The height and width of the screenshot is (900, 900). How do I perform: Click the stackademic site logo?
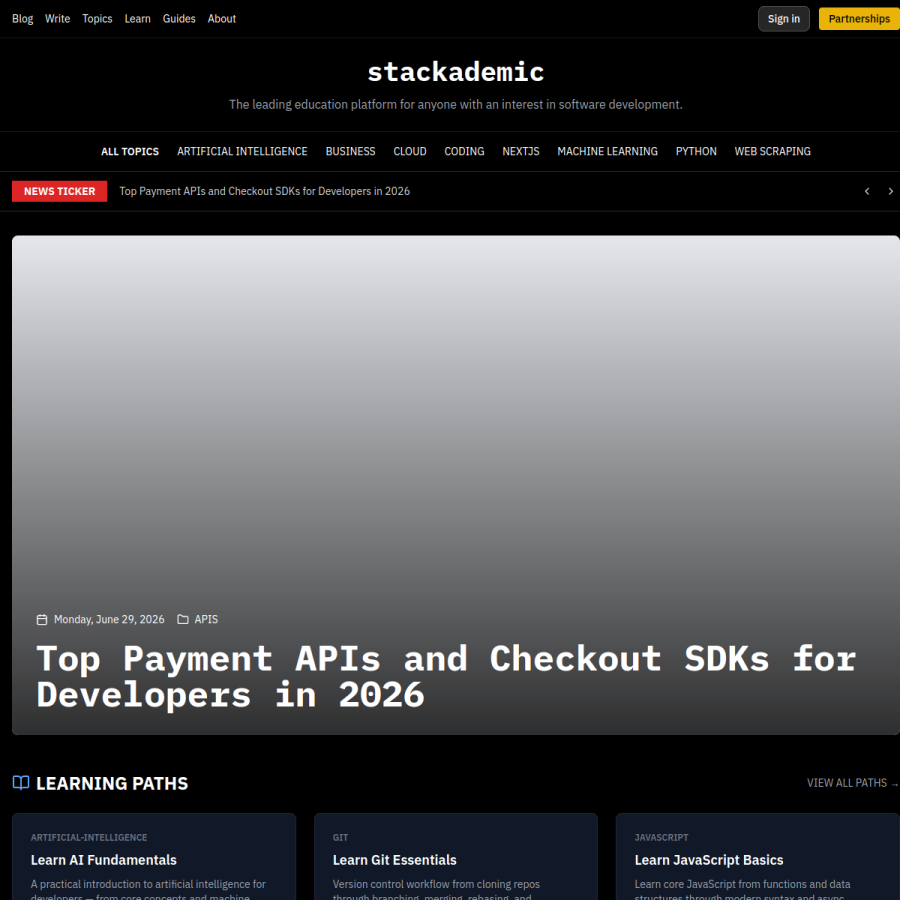pos(456,72)
